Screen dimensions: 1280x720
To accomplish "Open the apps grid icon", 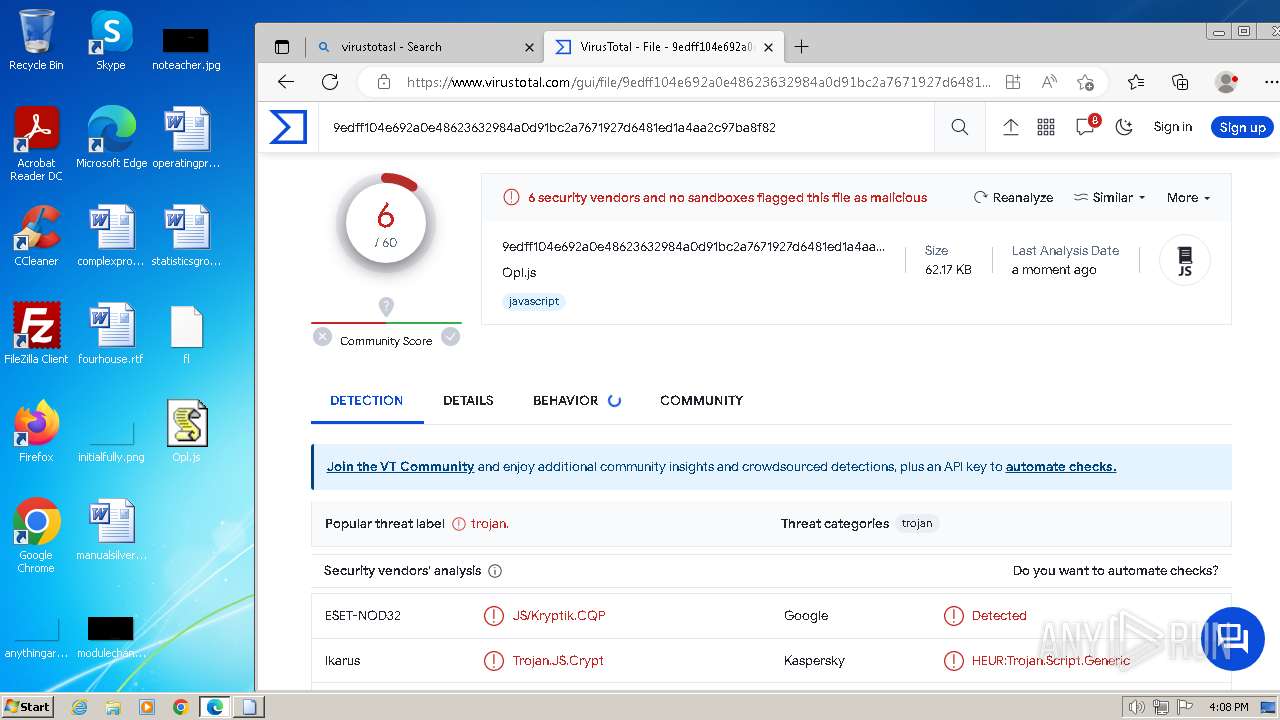I will [1046, 127].
